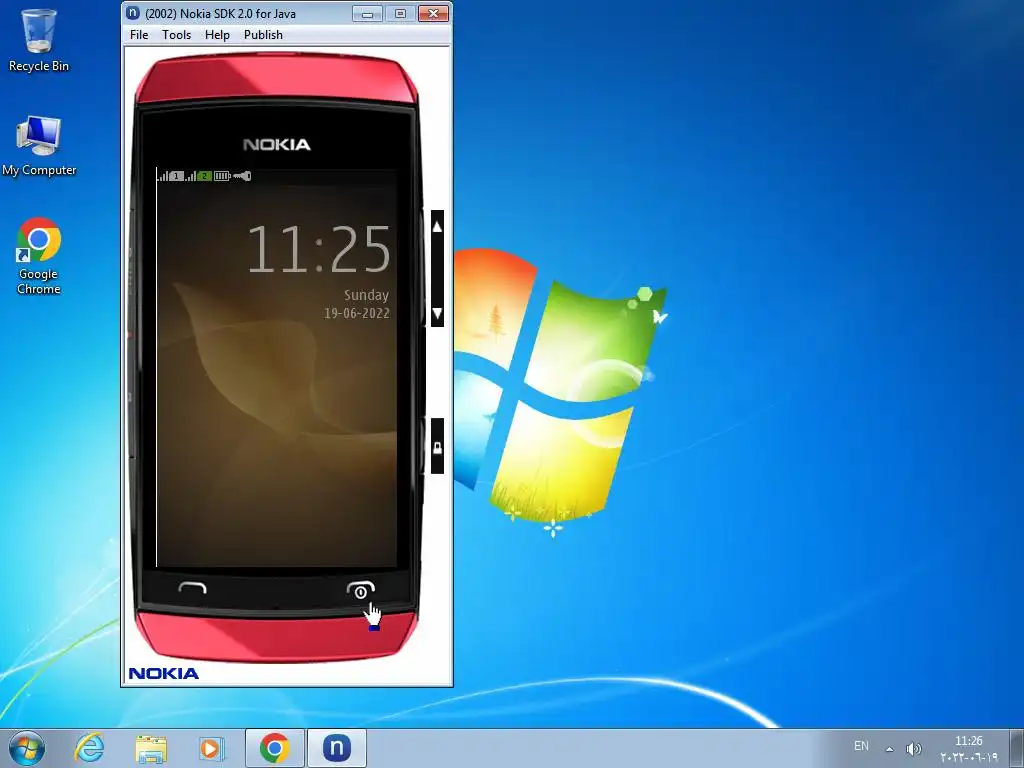The image size is (1024, 768).
Task: Close the Nokia SDK window
Action: click(x=433, y=14)
